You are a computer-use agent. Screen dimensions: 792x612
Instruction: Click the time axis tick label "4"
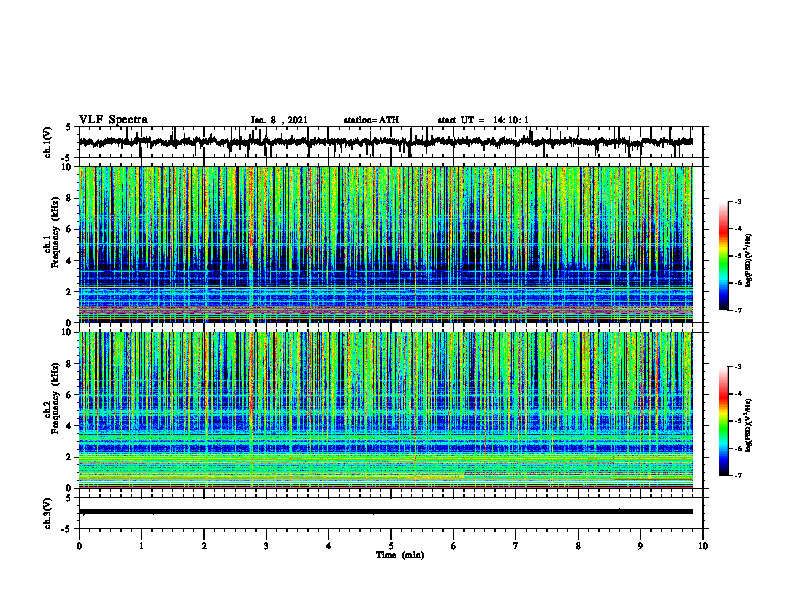(329, 546)
